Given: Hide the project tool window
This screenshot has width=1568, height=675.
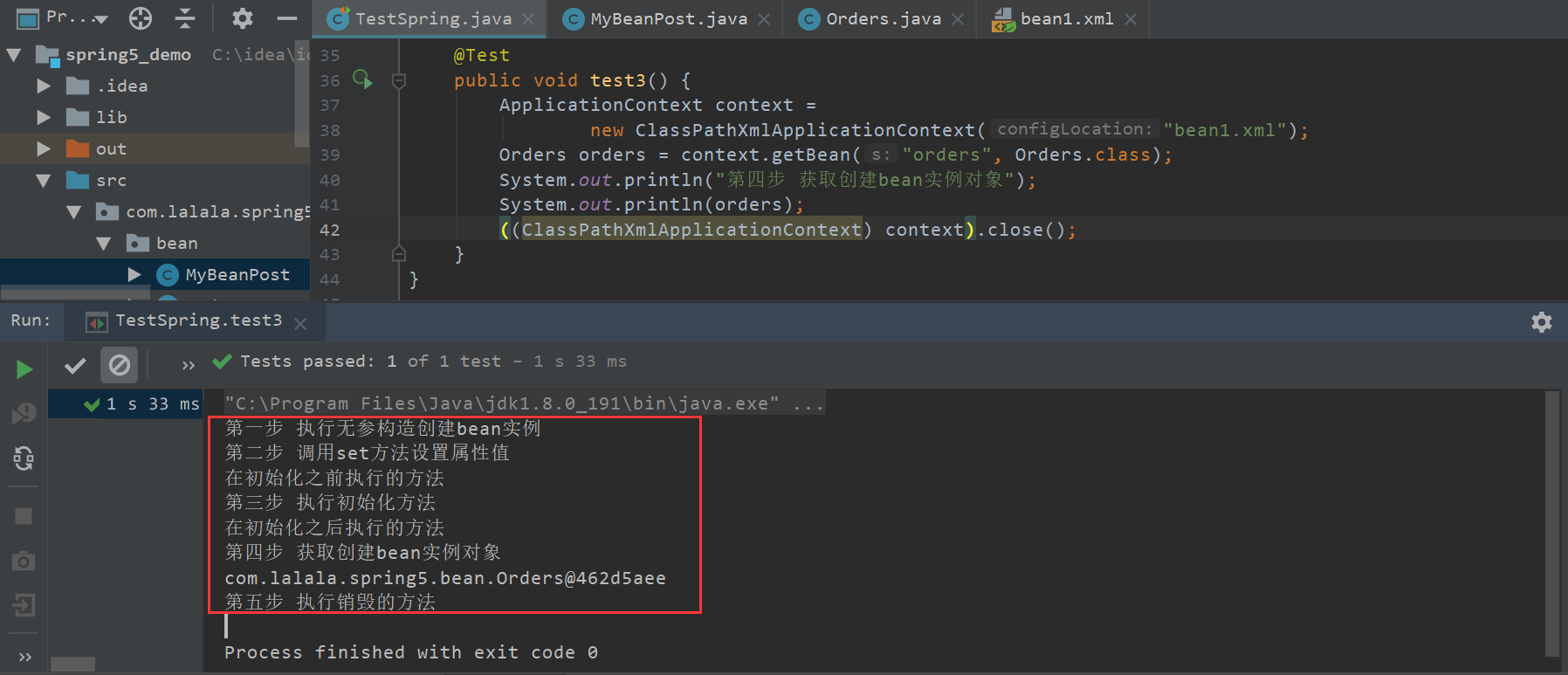Looking at the screenshot, I should click(286, 17).
